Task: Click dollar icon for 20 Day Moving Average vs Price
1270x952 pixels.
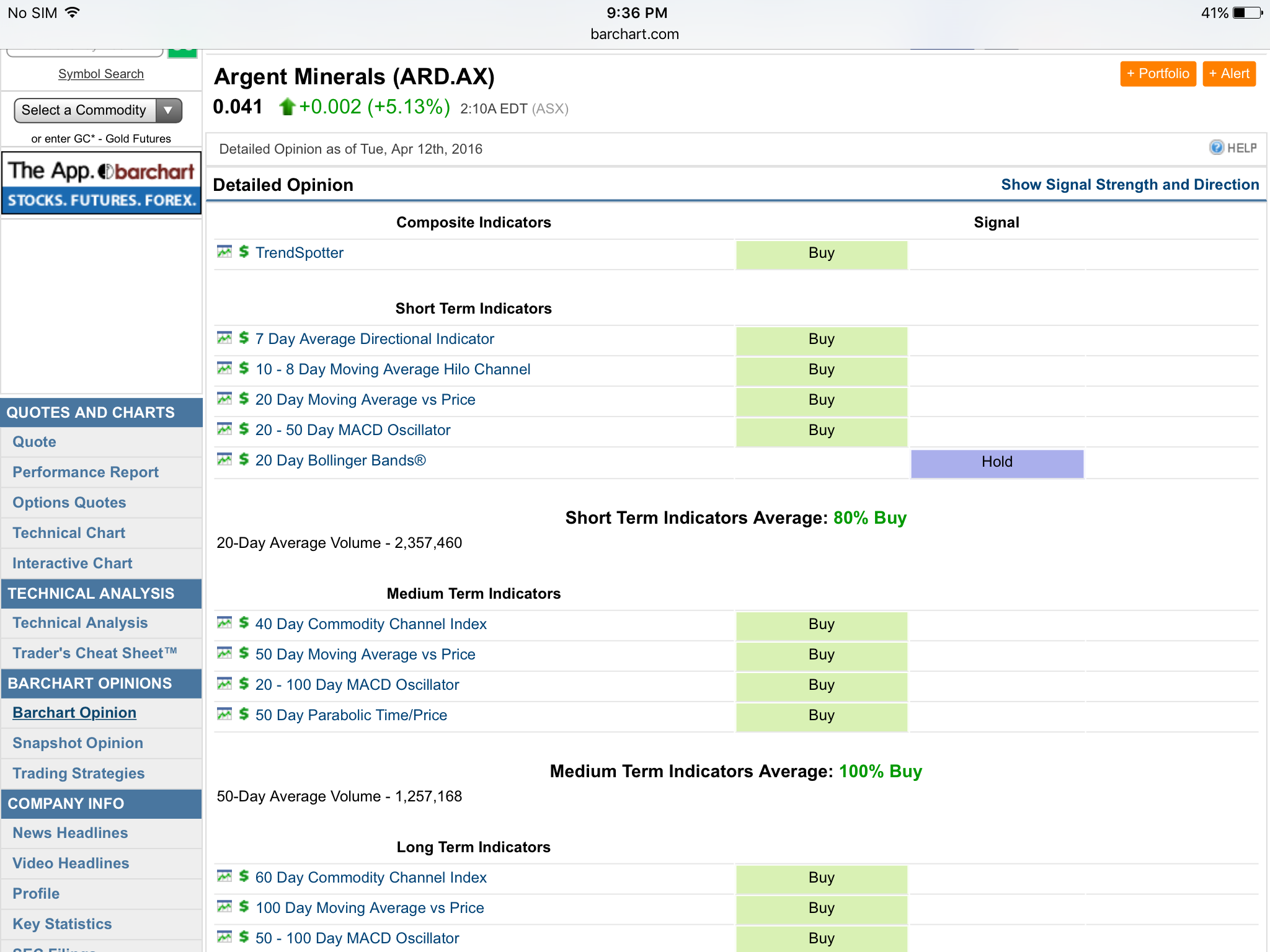Action: (244, 399)
